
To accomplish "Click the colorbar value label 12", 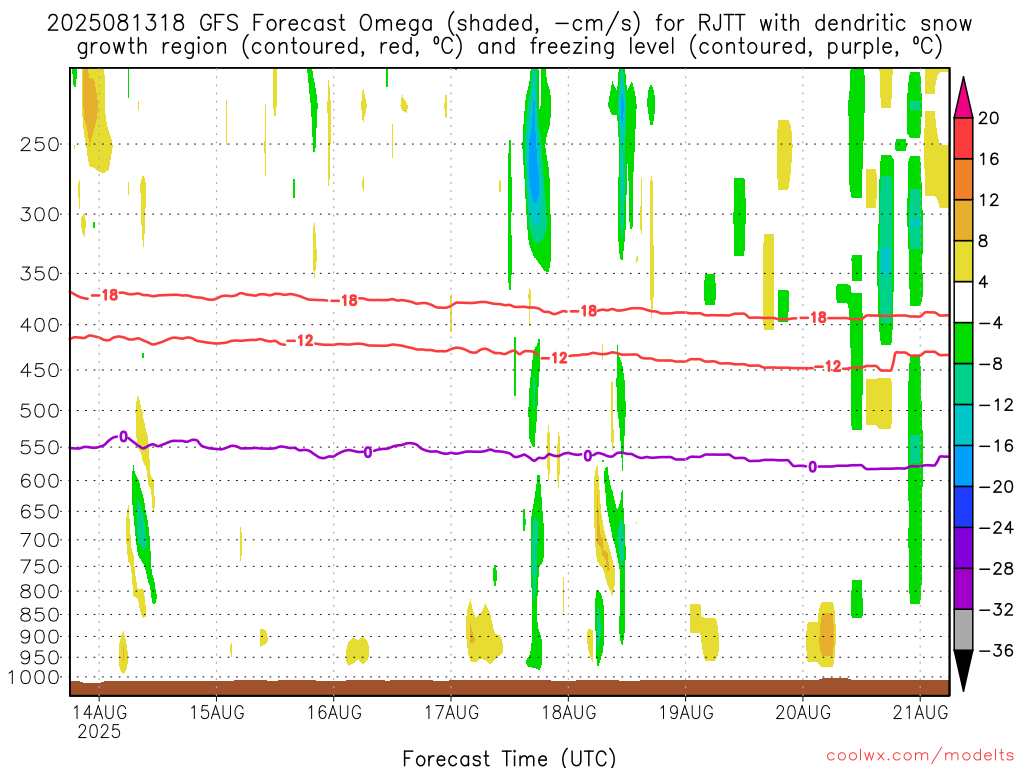I will [x=989, y=200].
